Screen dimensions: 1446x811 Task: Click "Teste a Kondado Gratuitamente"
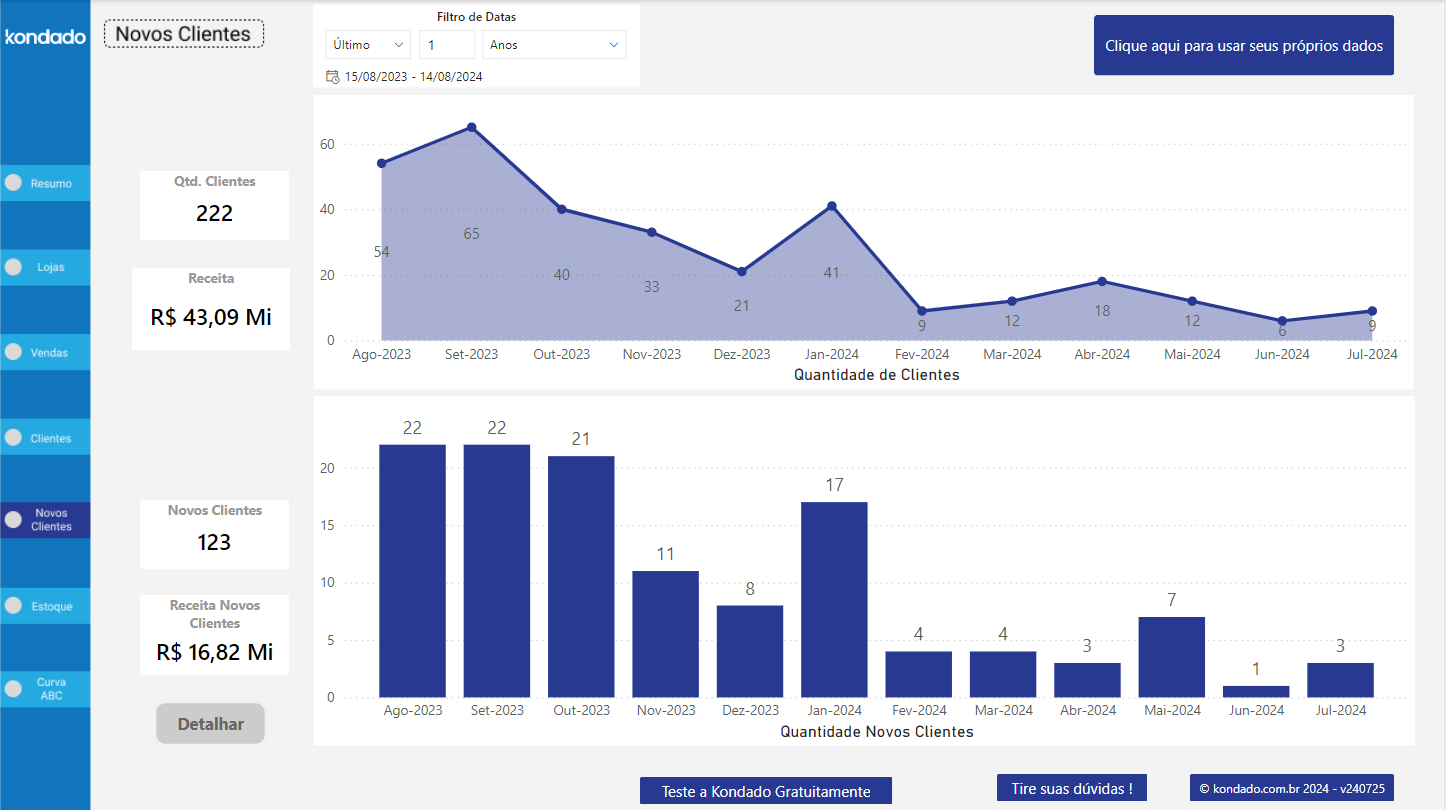[x=765, y=790]
